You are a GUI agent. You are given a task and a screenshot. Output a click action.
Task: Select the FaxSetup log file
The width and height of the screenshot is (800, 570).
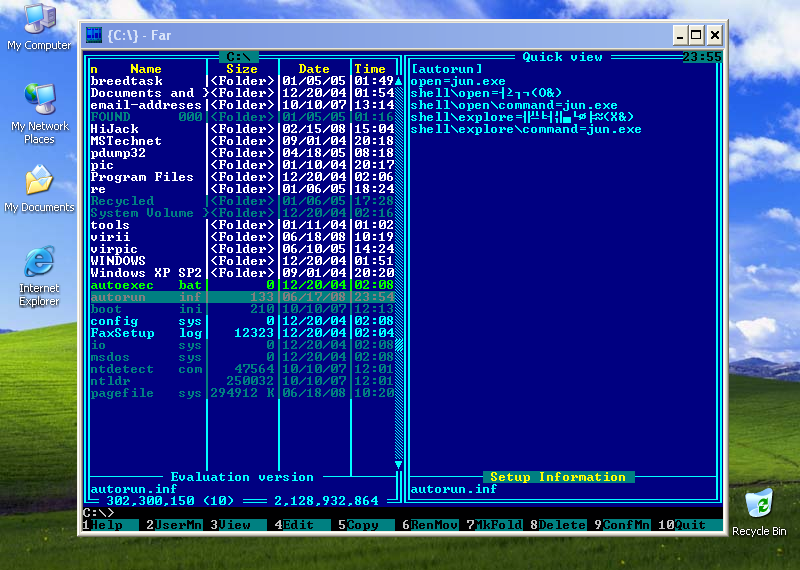point(242,333)
